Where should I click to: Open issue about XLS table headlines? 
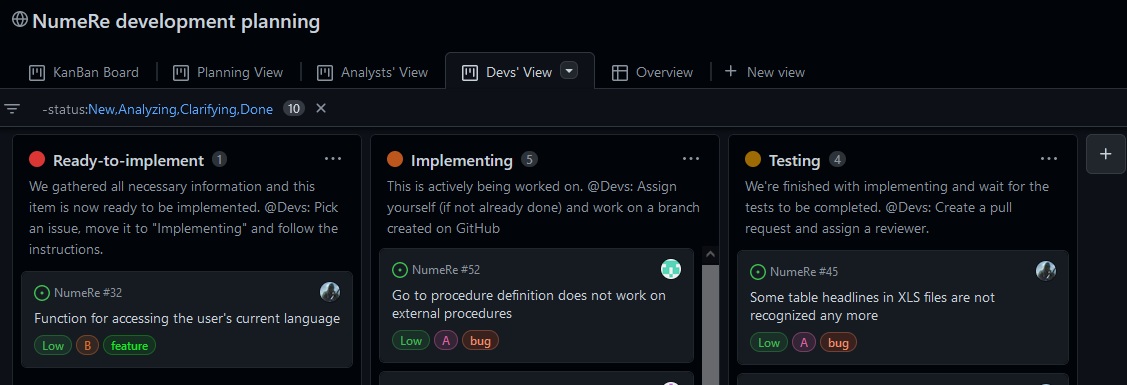(873, 306)
